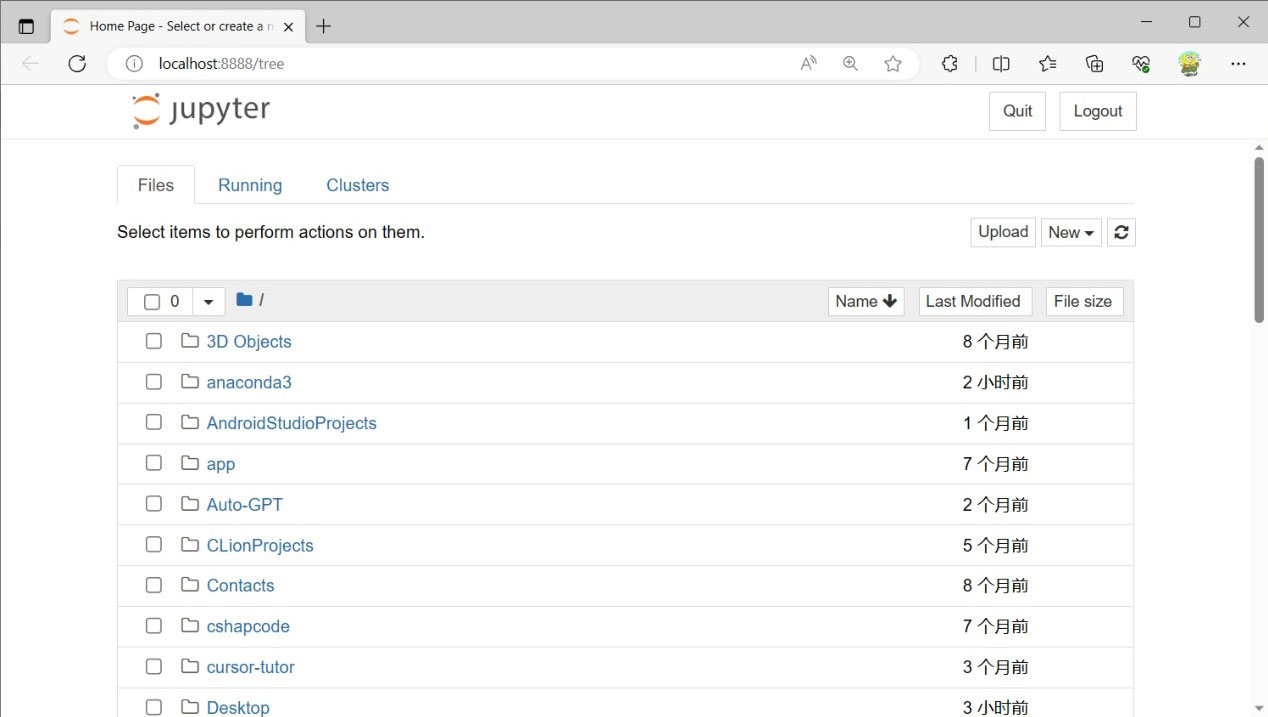Click folder icon beside the app row
The height and width of the screenshot is (717, 1268).
click(x=190, y=463)
